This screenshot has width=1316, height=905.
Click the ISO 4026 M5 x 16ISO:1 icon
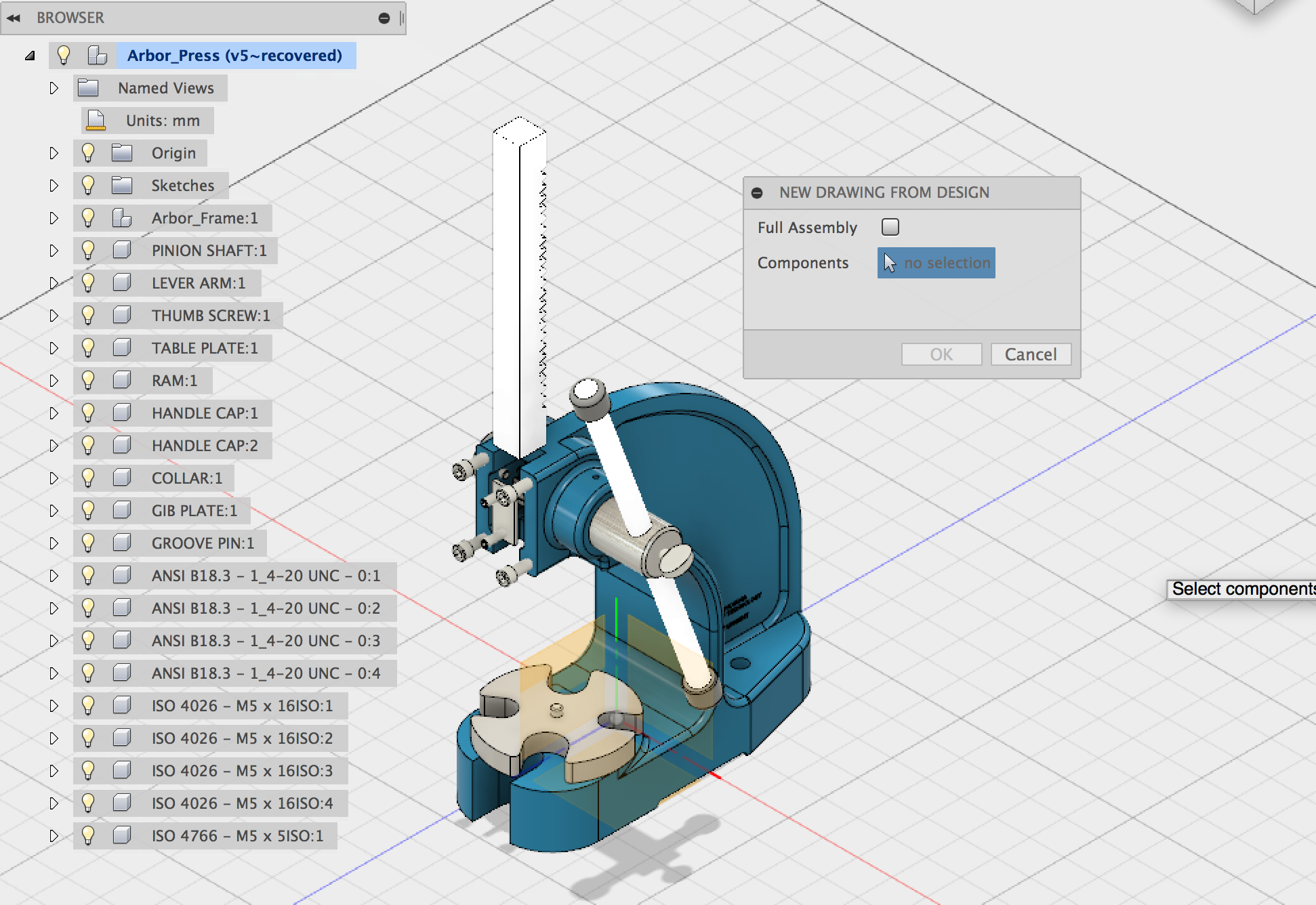pos(122,705)
